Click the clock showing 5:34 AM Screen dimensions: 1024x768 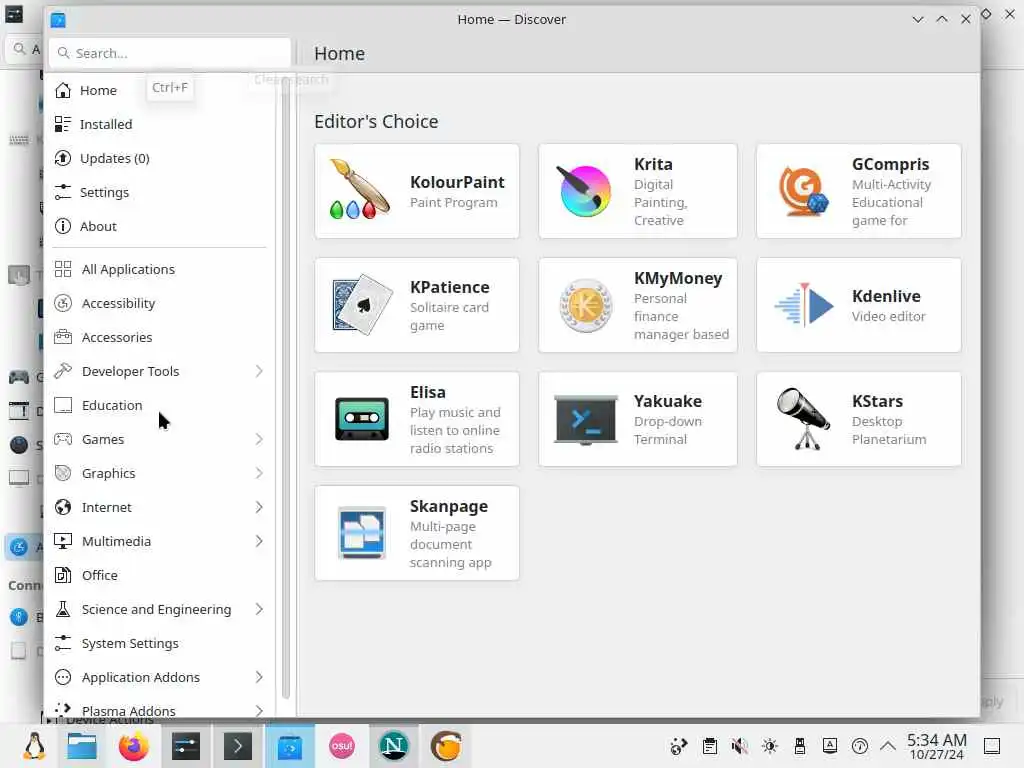(x=936, y=746)
